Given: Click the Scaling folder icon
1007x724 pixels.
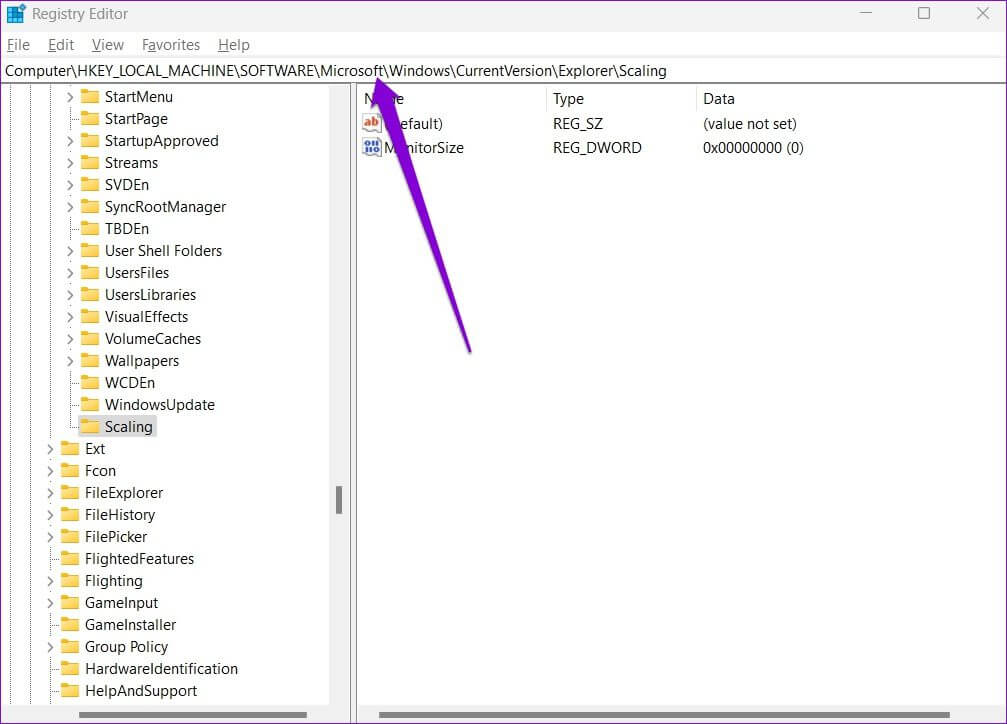Looking at the screenshot, I should click(x=90, y=426).
